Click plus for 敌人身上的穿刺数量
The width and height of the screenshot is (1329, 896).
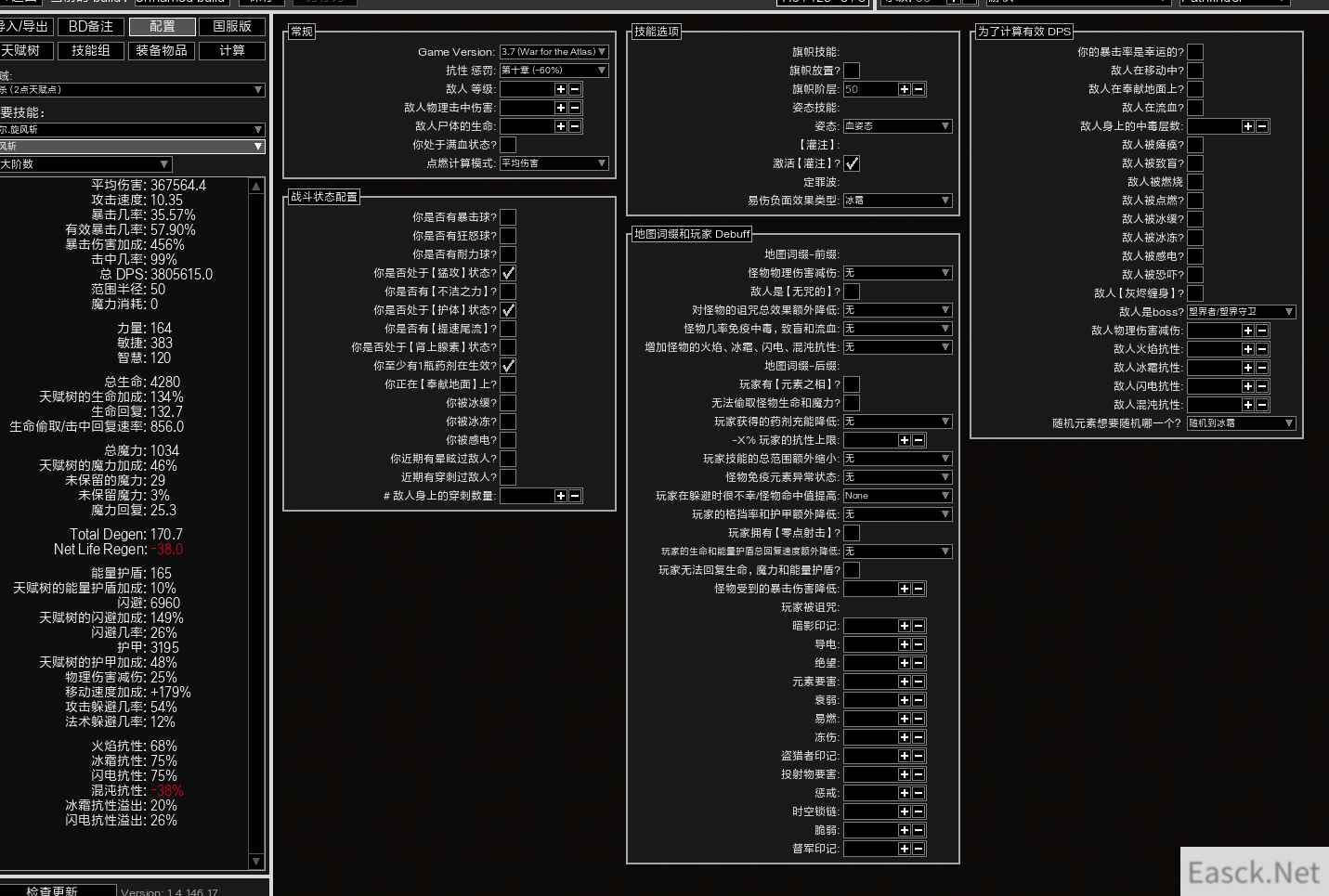pos(561,496)
